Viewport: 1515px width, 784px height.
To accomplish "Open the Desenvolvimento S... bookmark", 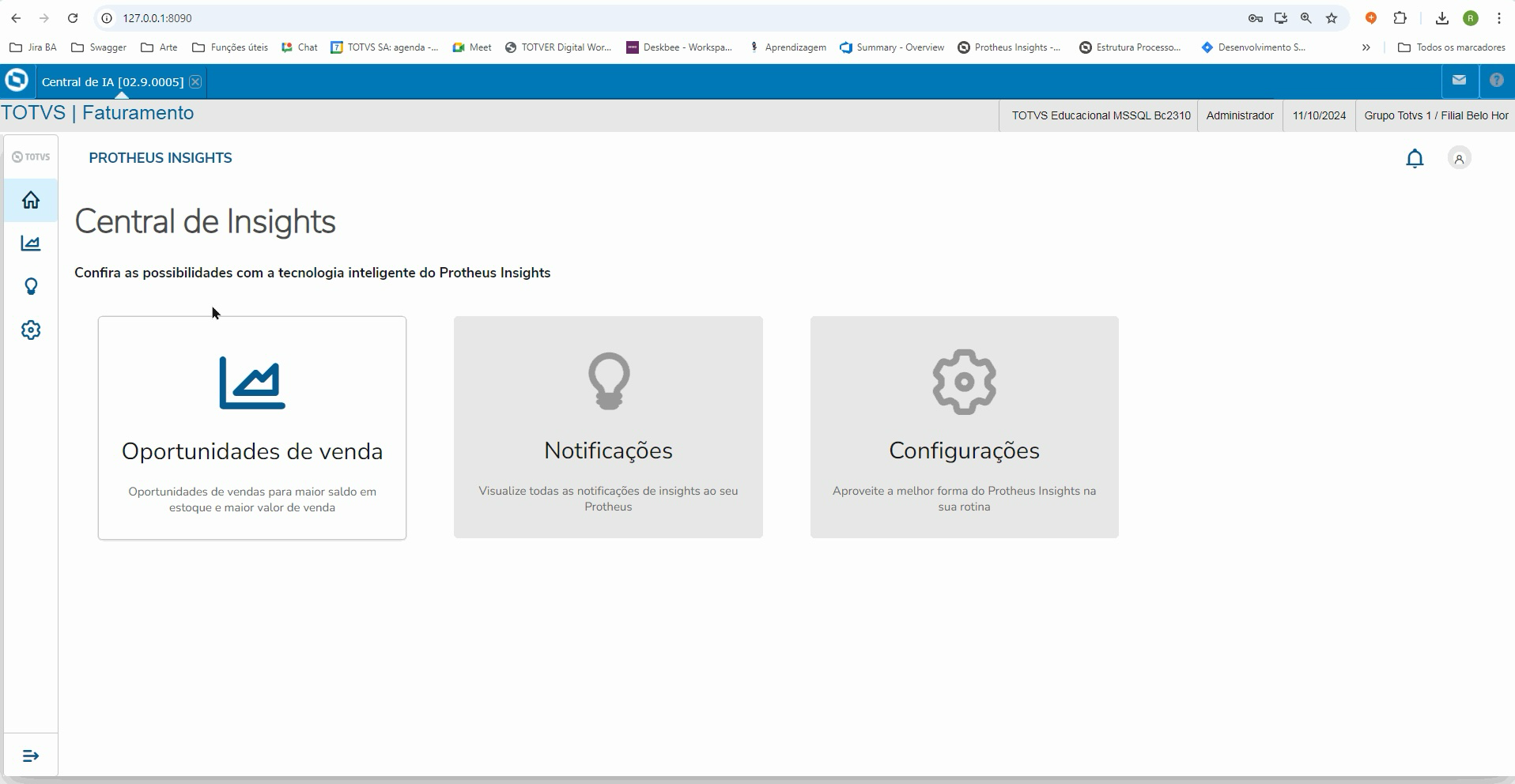I will tap(1253, 47).
